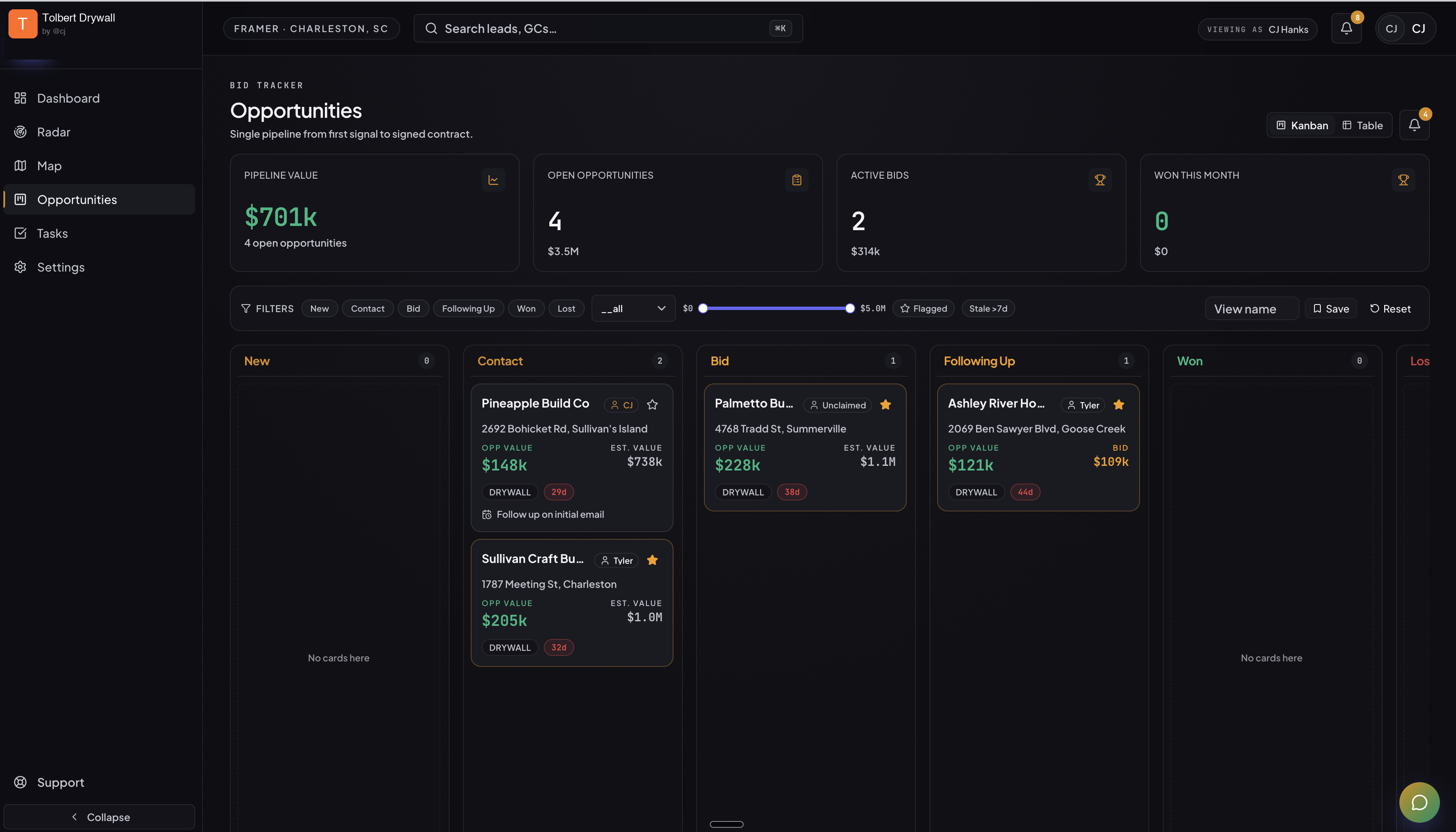
Task: Save the current view
Action: (1330, 309)
